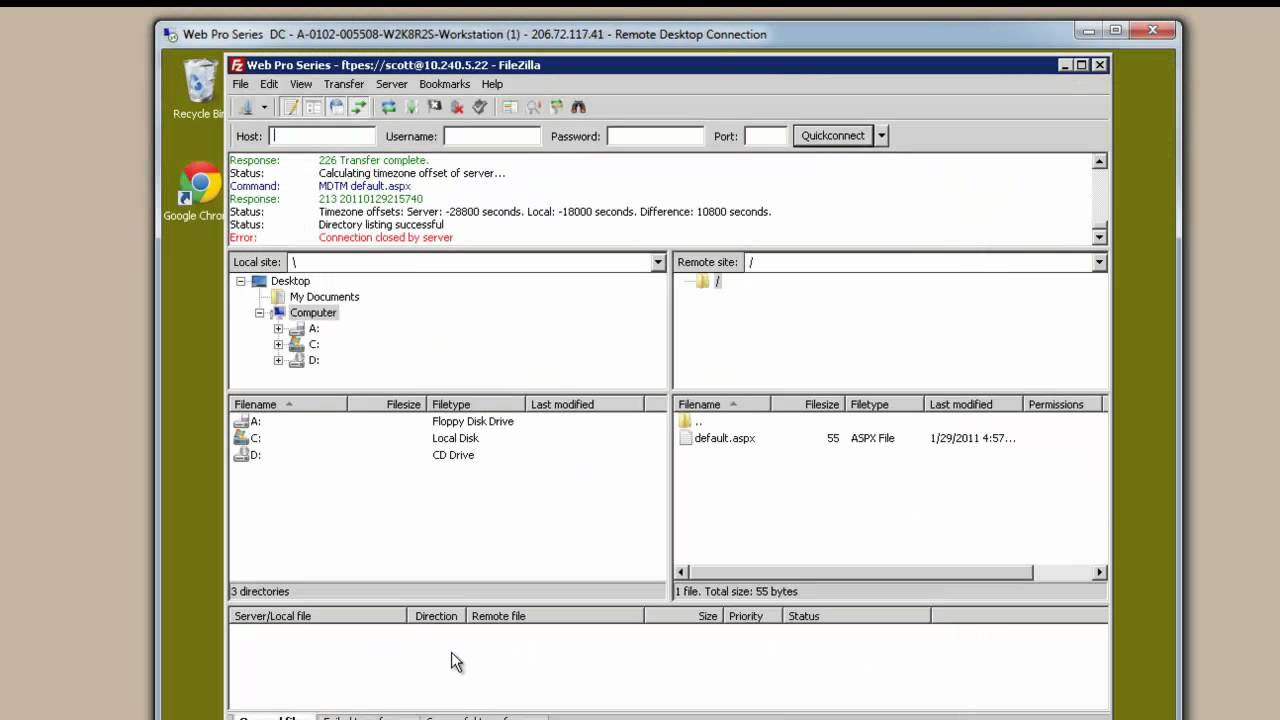Open the Edit menu

point(269,84)
